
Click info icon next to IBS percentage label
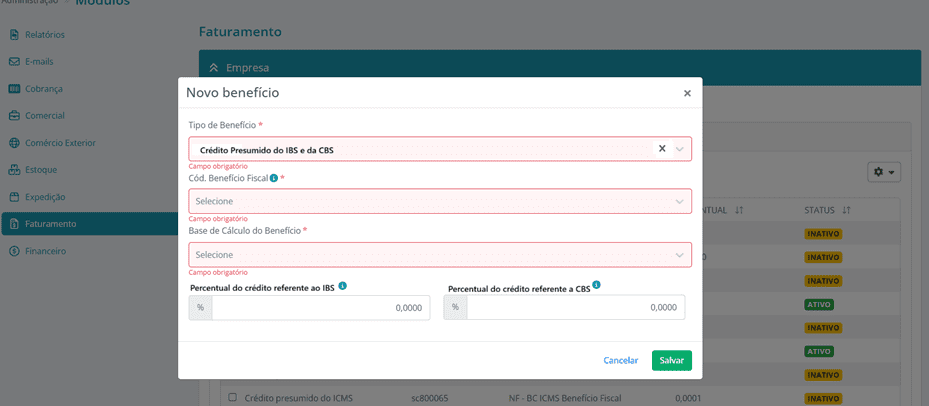click(x=342, y=286)
